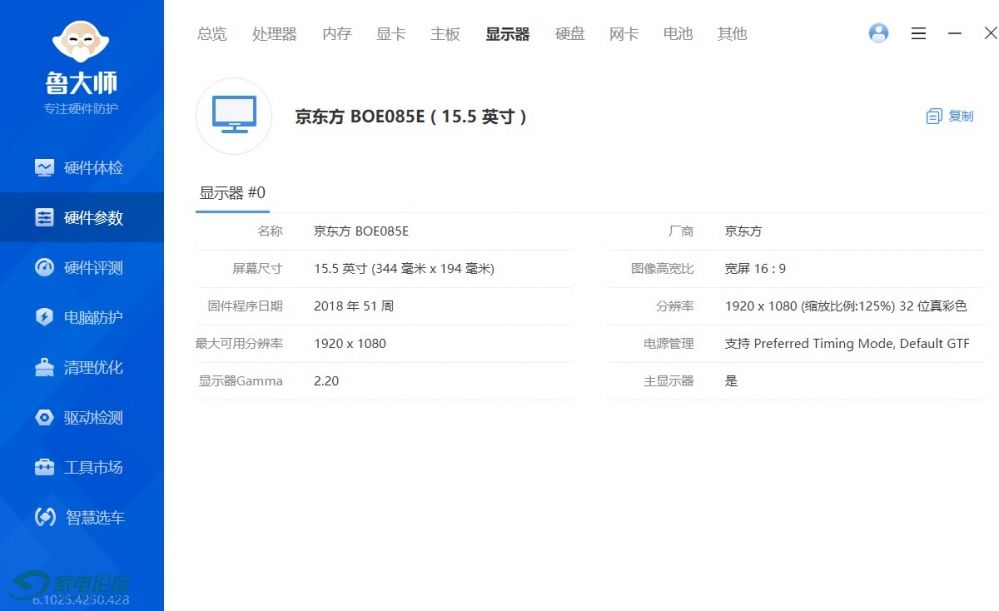Click the 主显示器 field label
Screen dimensions: 999x611
pyautogui.click(x=668, y=381)
